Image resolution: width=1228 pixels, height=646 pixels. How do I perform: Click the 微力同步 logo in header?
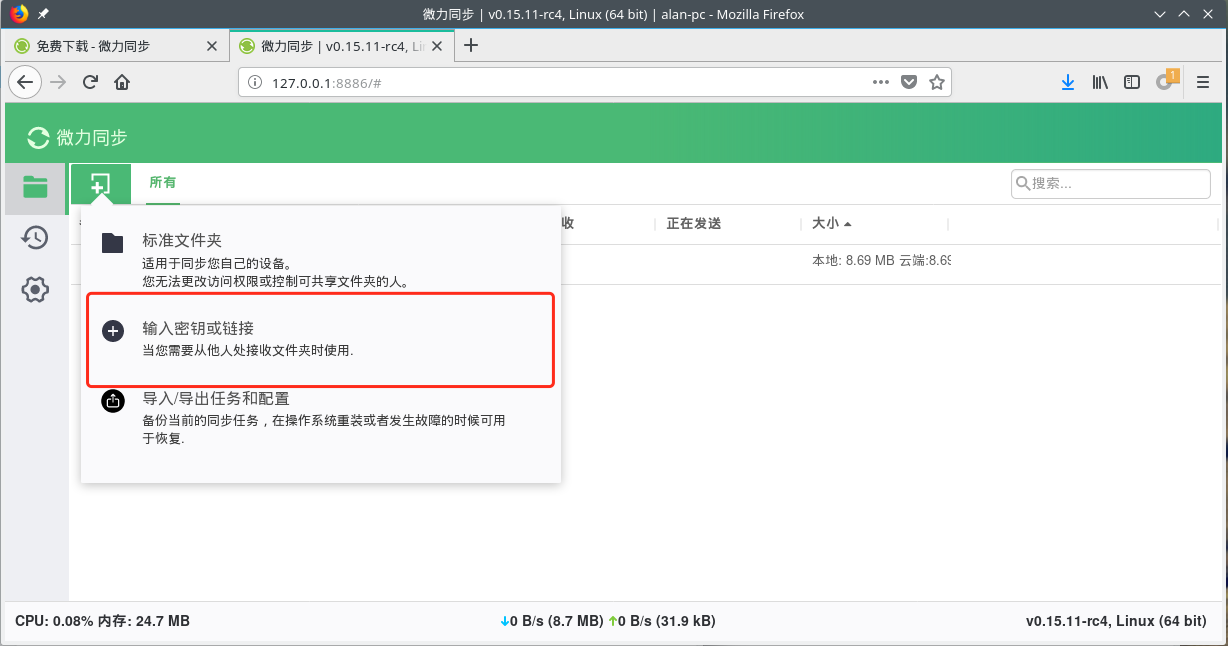[x=78, y=138]
